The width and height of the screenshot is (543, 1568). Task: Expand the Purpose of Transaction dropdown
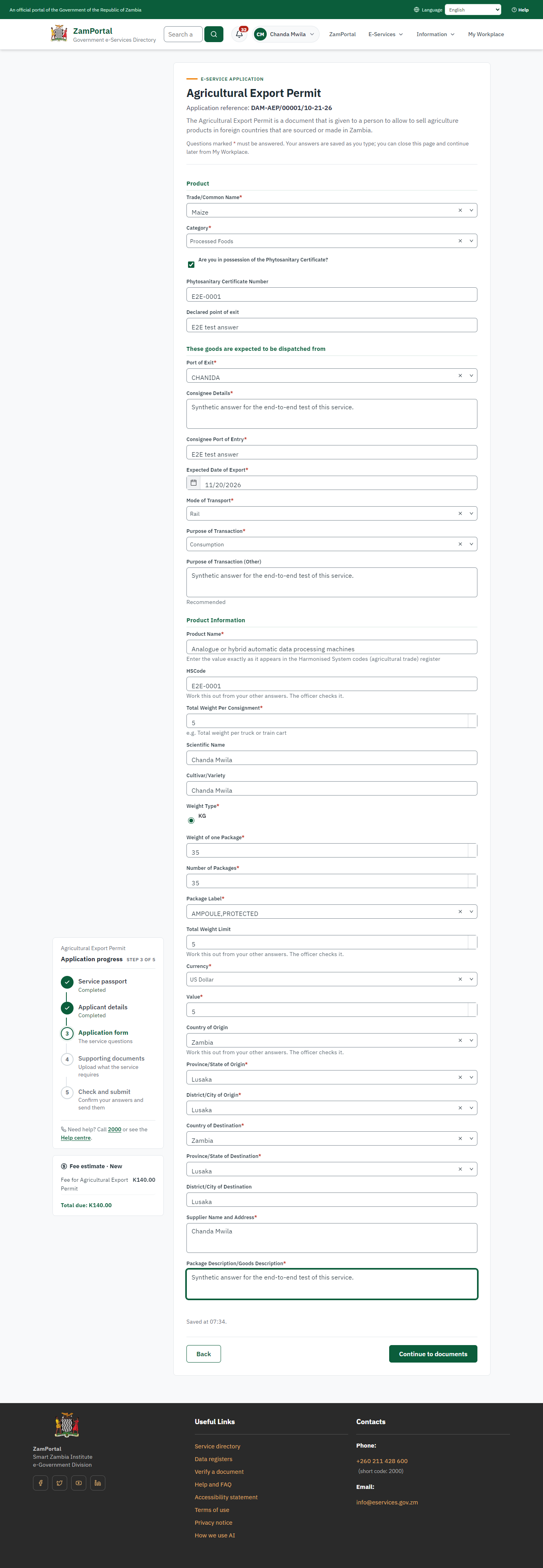(x=471, y=544)
